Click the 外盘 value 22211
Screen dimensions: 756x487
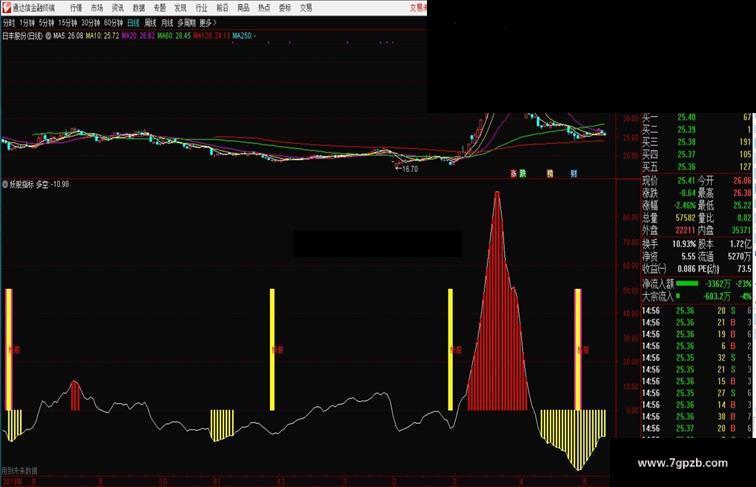(685, 230)
